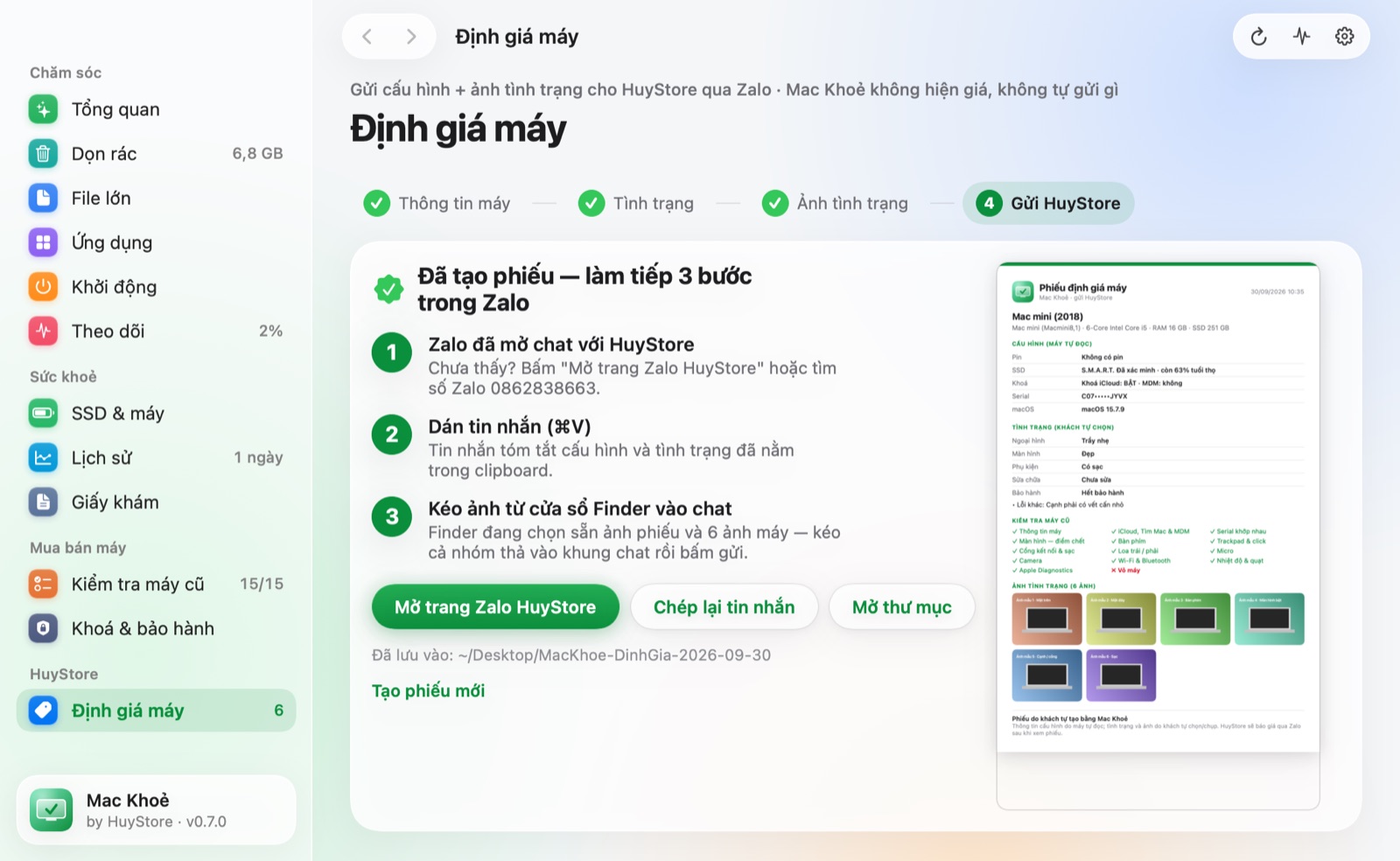This screenshot has width=1400, height=861.
Task: Open the Khoá & bảo hành lock icon
Action: click(43, 628)
